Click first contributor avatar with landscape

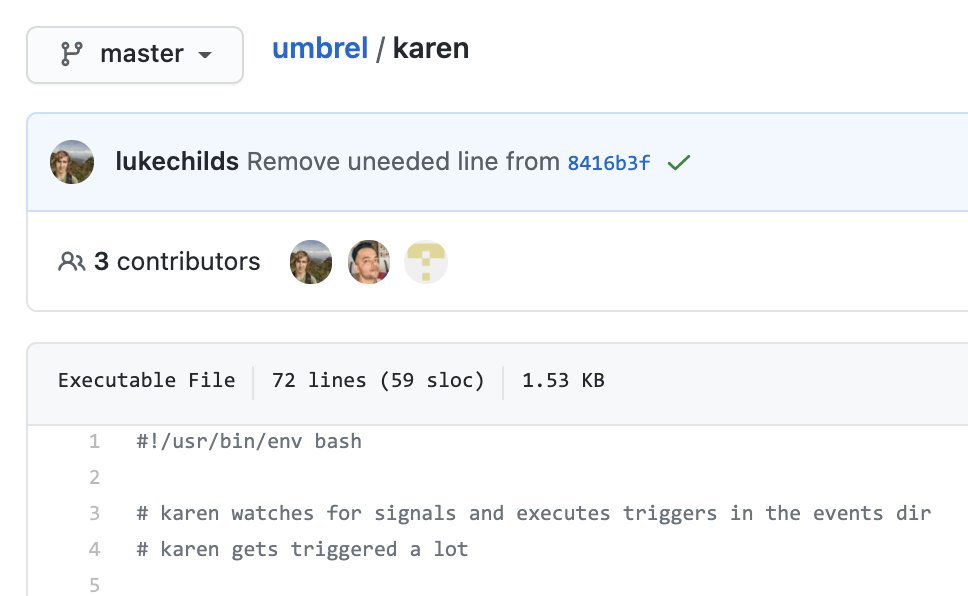tap(311, 262)
